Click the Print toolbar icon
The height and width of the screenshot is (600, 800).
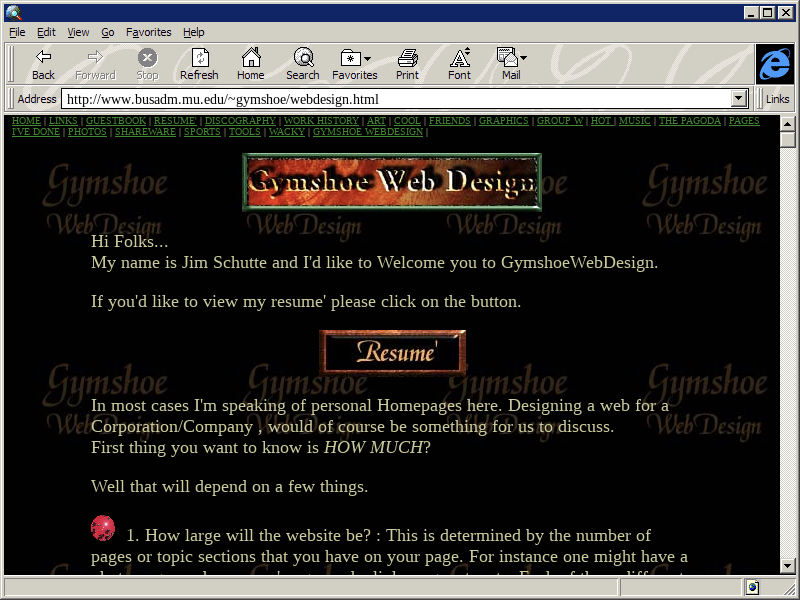[x=407, y=64]
